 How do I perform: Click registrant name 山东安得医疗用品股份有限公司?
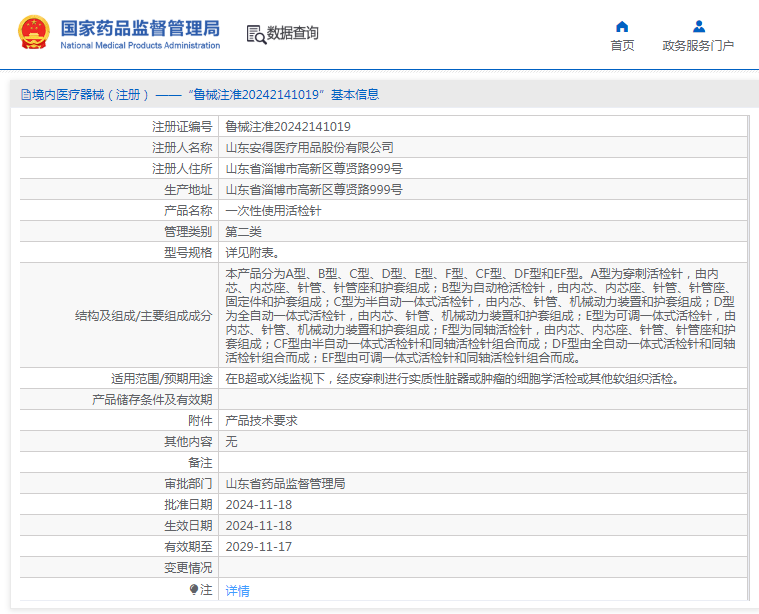coord(309,148)
